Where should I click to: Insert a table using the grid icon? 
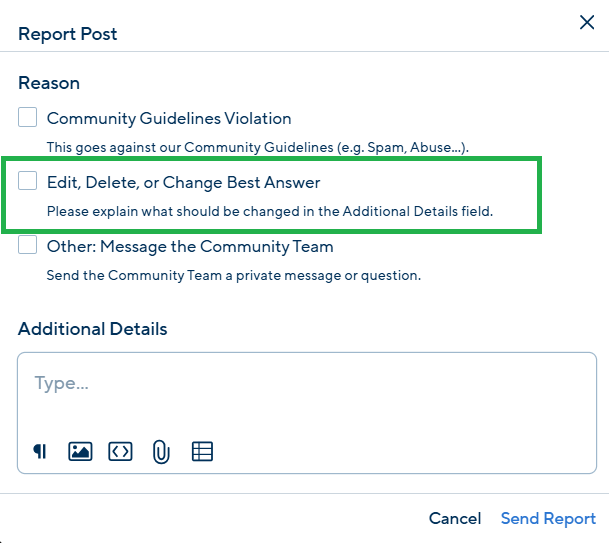202,451
